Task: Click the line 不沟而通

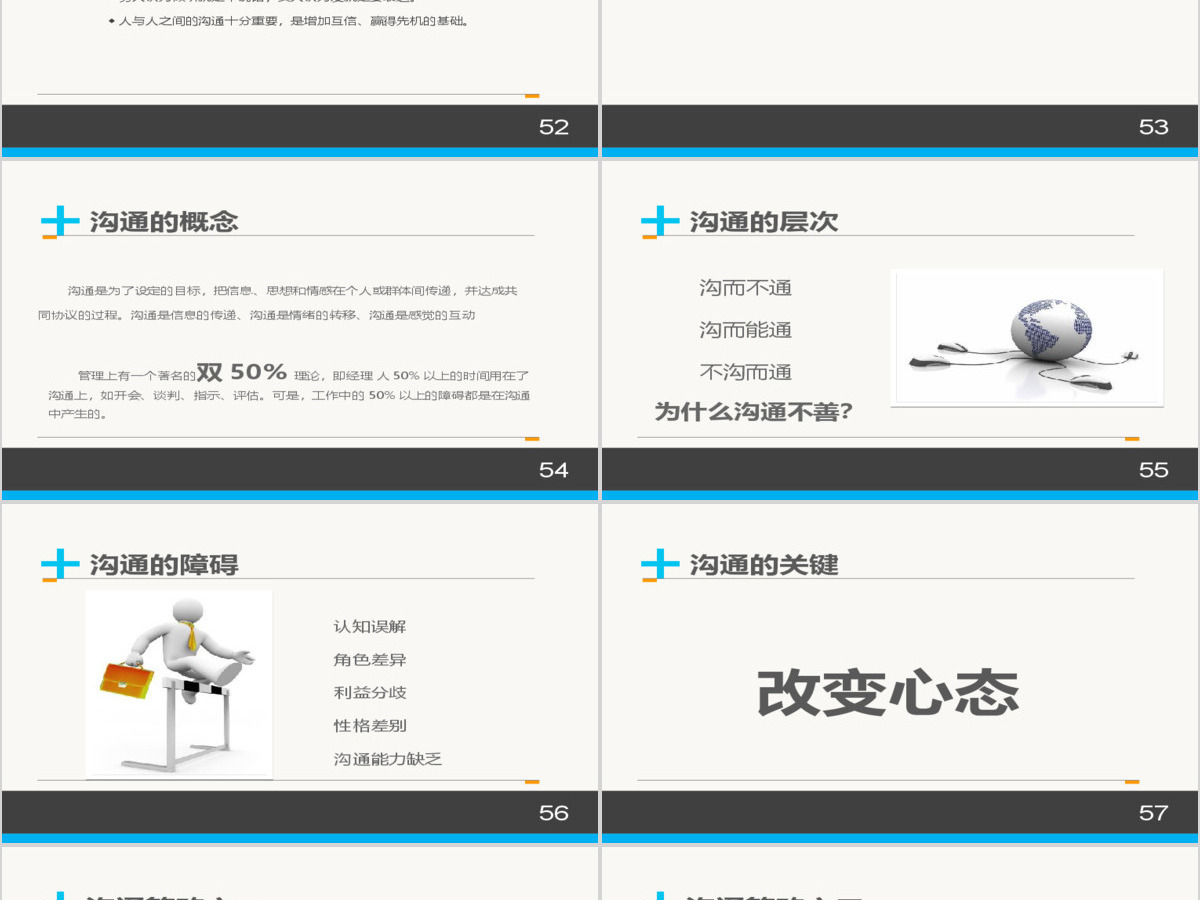Action: pos(746,372)
